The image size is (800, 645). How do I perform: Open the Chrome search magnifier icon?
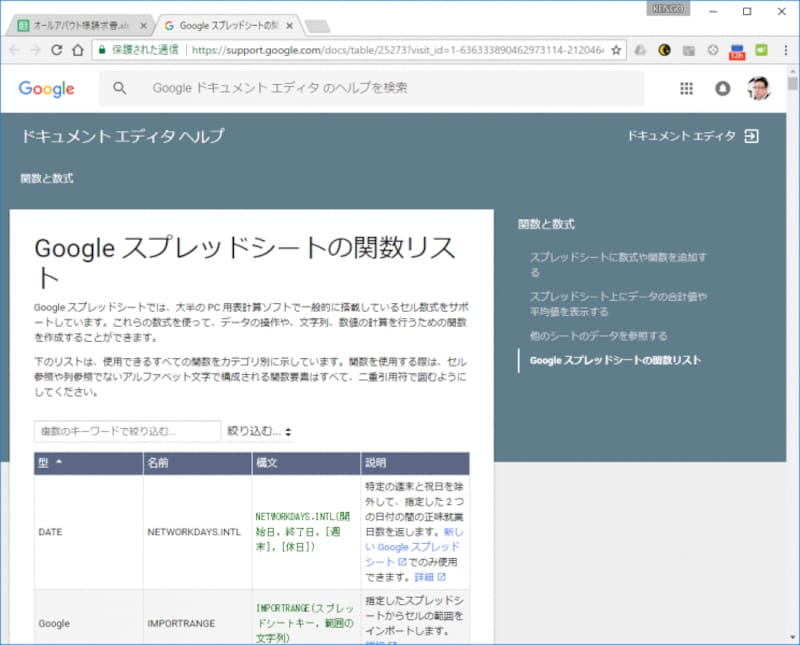pyautogui.click(x=120, y=89)
